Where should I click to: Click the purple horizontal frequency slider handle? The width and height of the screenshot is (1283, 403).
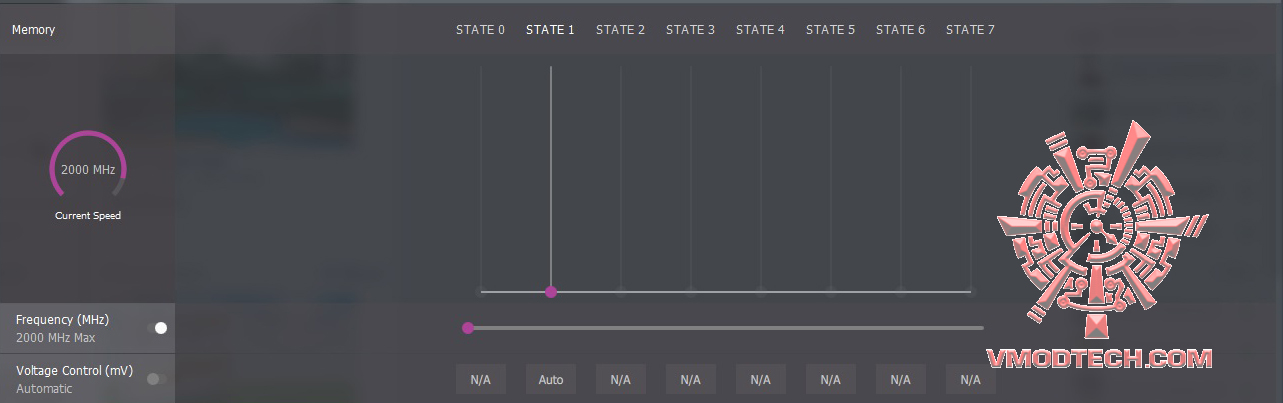point(468,327)
